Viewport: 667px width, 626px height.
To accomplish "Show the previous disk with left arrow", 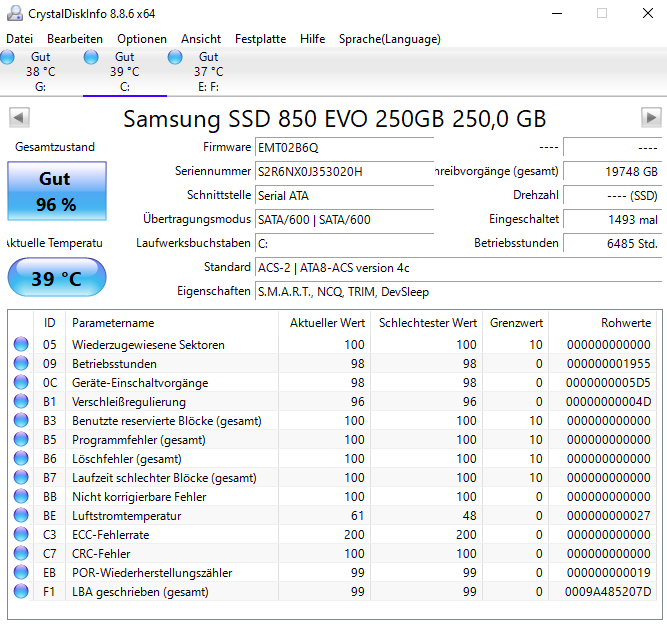I will (x=19, y=117).
